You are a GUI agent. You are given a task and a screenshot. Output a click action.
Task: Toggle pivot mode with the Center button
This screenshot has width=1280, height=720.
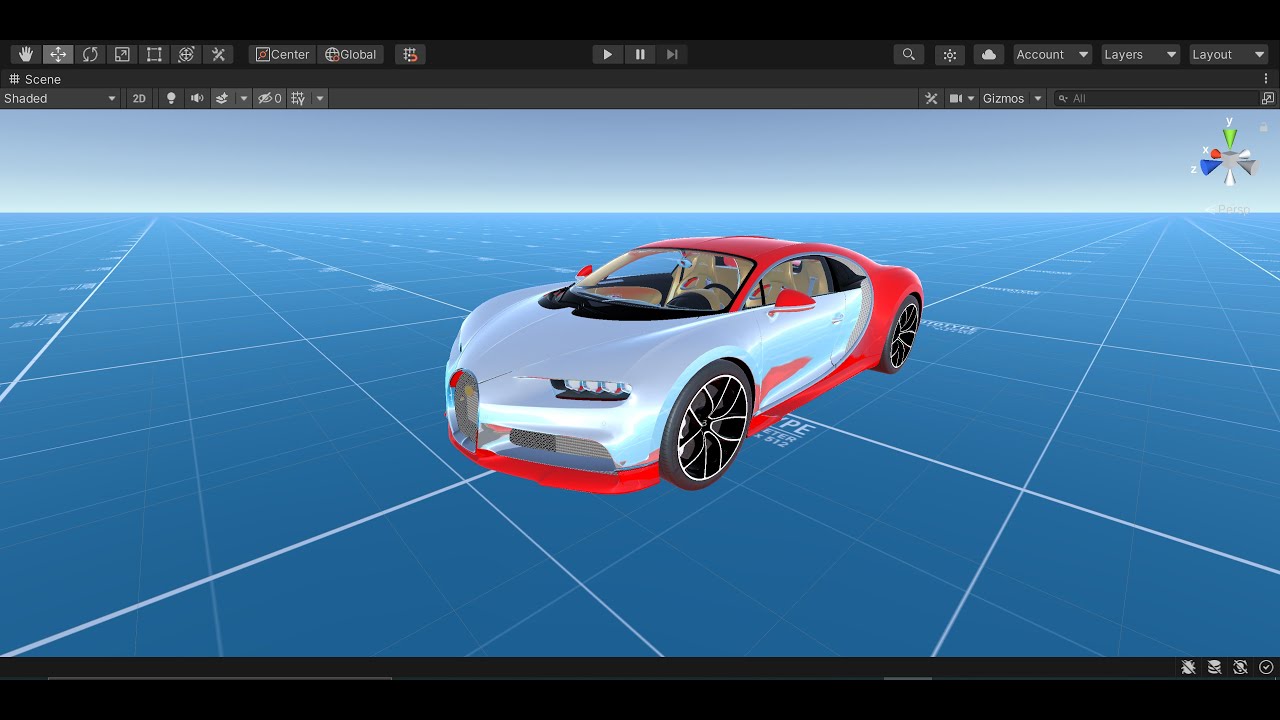[283, 54]
